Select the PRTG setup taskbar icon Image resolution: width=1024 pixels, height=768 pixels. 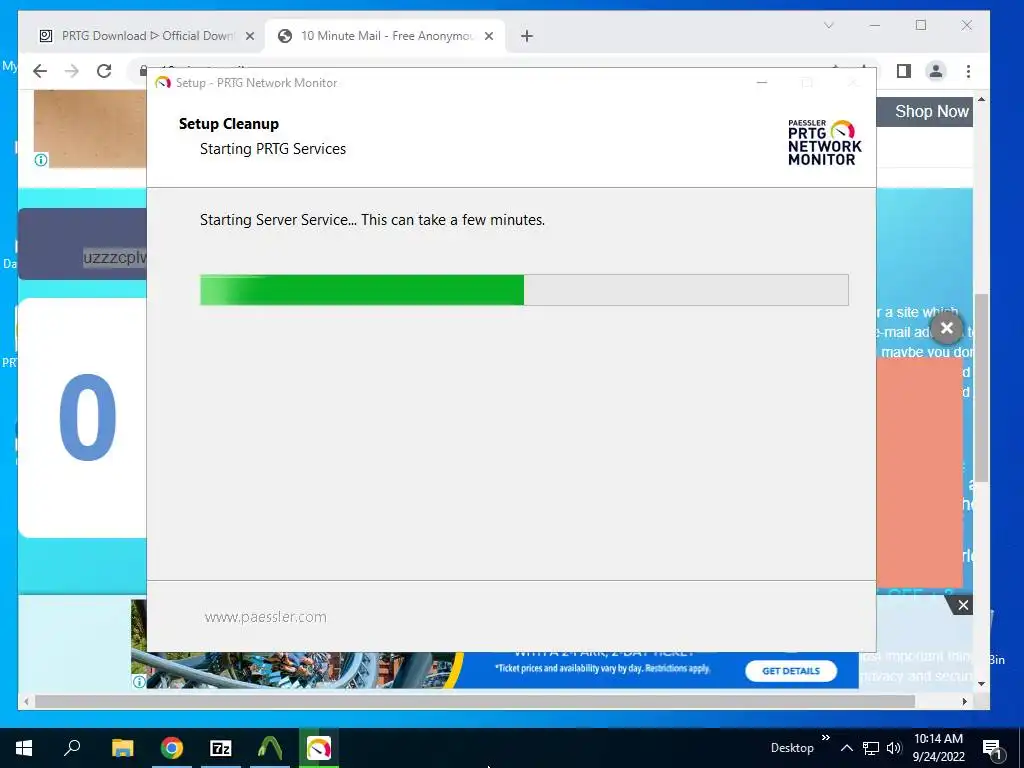tap(319, 748)
